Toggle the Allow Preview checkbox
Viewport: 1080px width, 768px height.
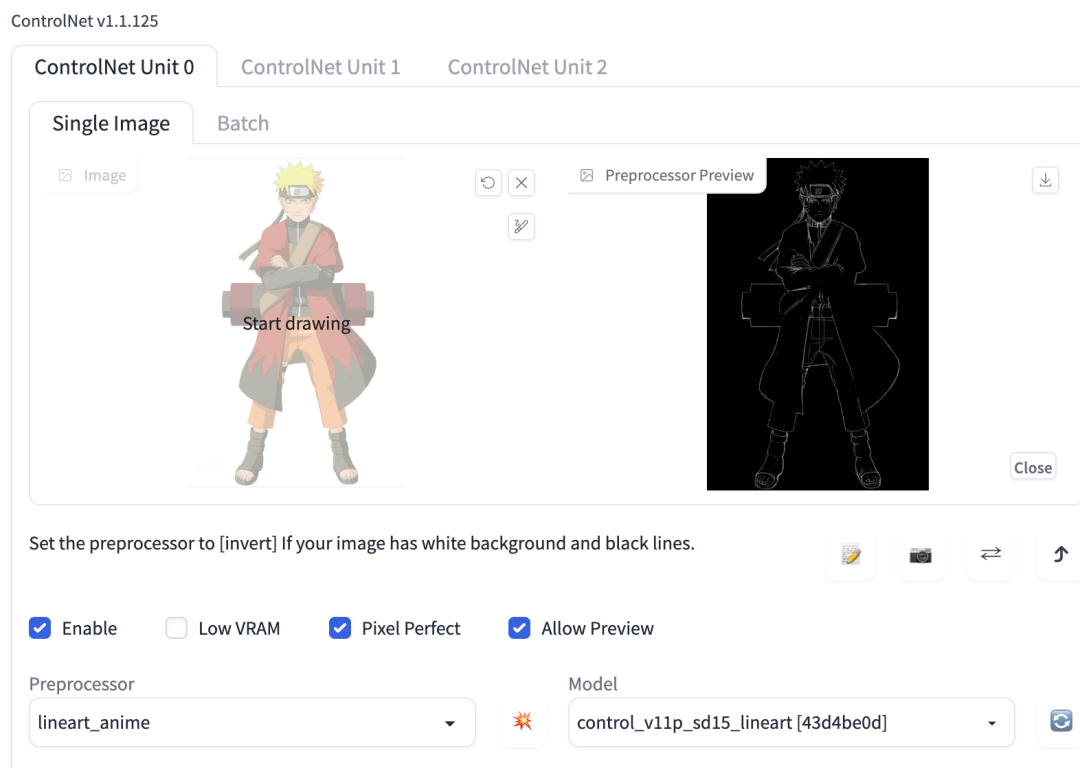(519, 628)
